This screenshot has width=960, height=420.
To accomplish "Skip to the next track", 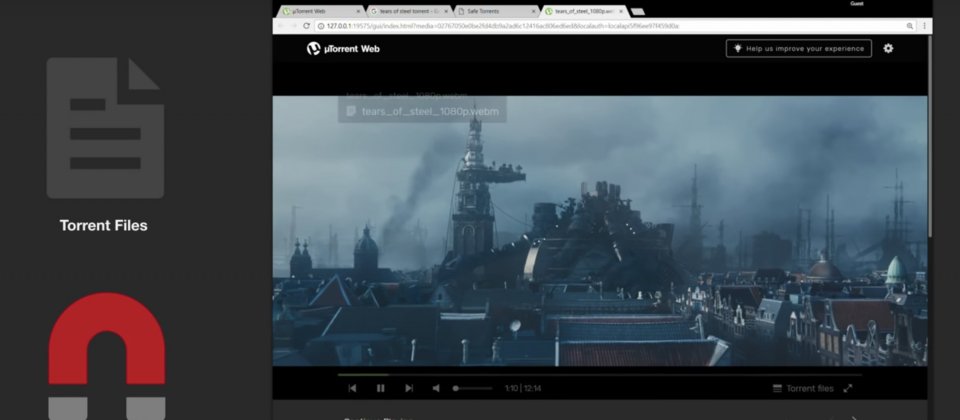I will point(409,388).
